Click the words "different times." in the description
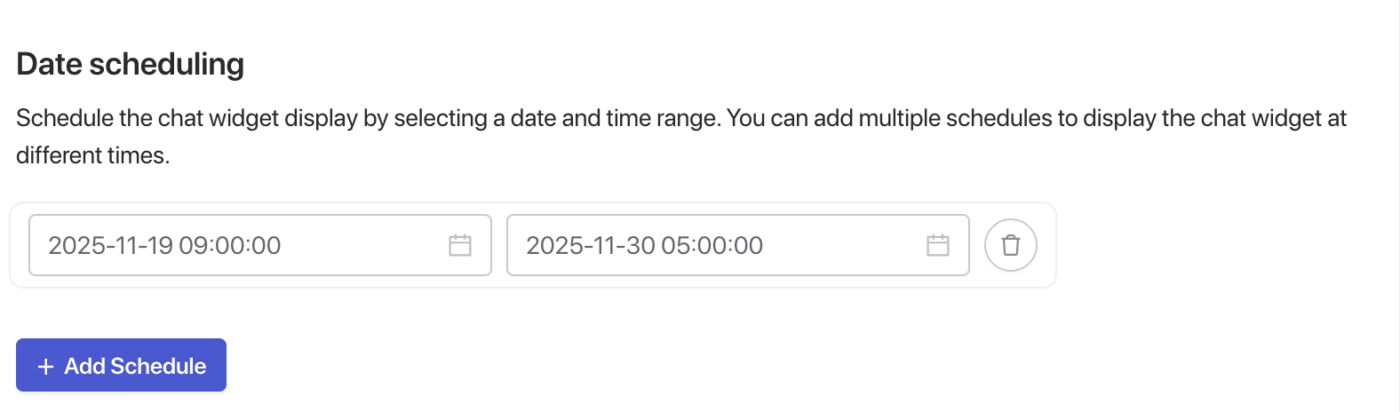1400x412 pixels. tap(93, 158)
